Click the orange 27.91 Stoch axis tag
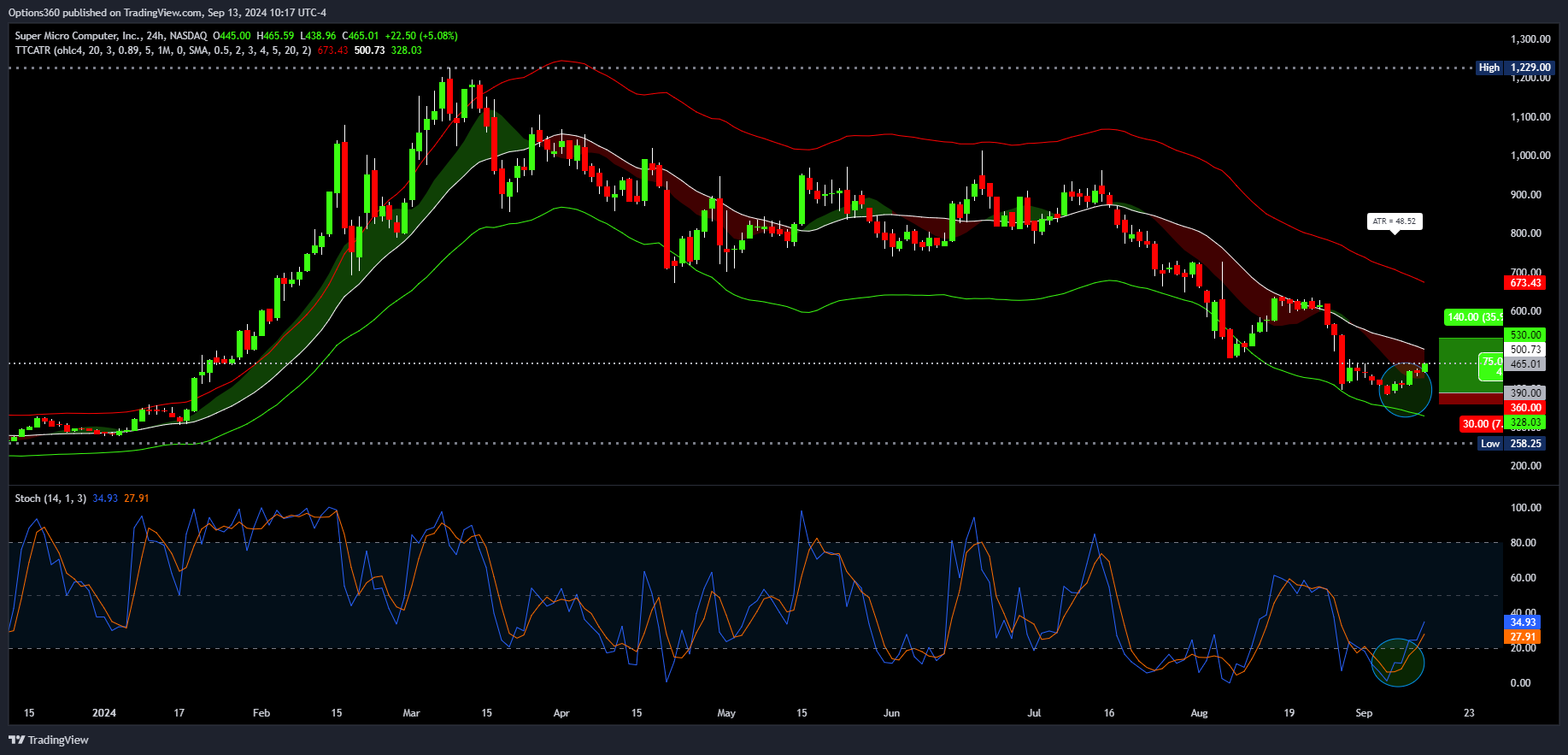 (1523, 637)
